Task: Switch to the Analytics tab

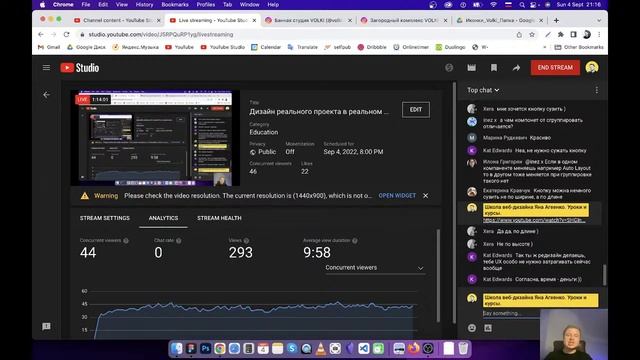Action: pyautogui.click(x=163, y=218)
